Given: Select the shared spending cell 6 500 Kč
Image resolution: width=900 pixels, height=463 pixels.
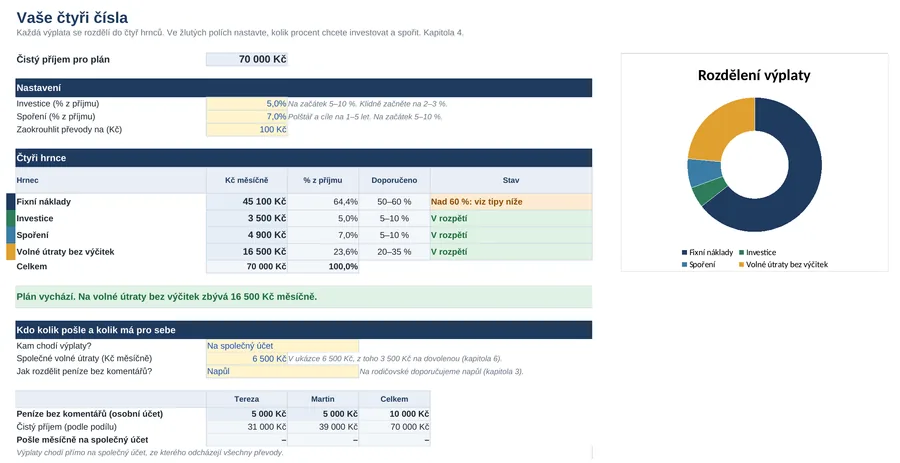Looking at the screenshot, I should click(247, 359).
